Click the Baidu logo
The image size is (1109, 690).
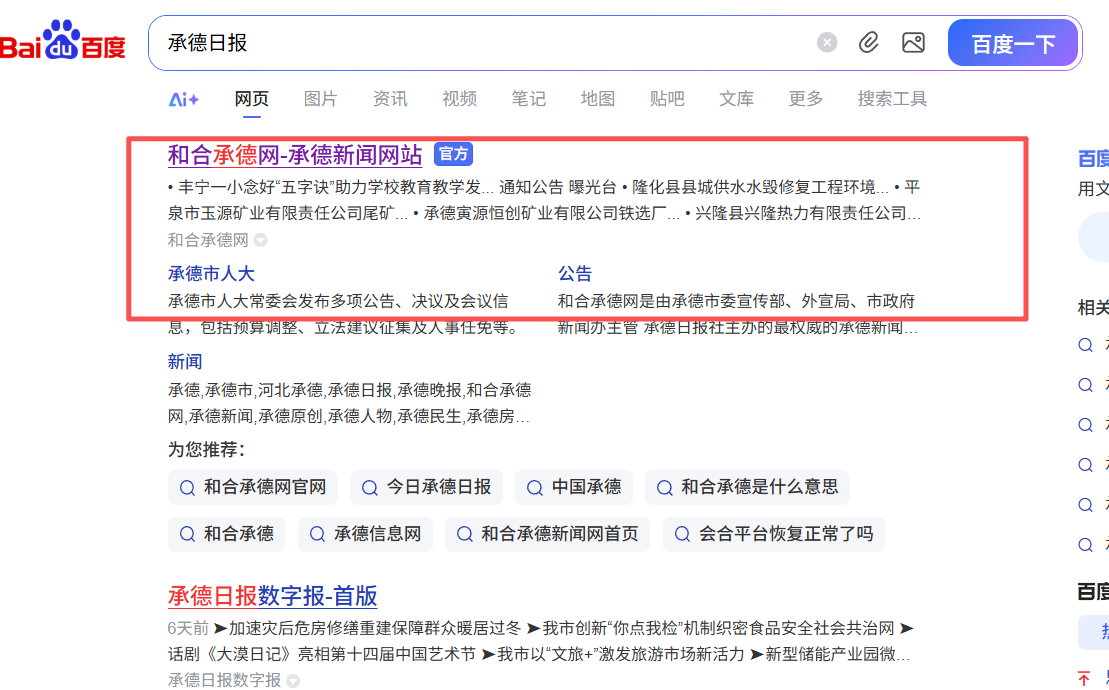click(63, 42)
